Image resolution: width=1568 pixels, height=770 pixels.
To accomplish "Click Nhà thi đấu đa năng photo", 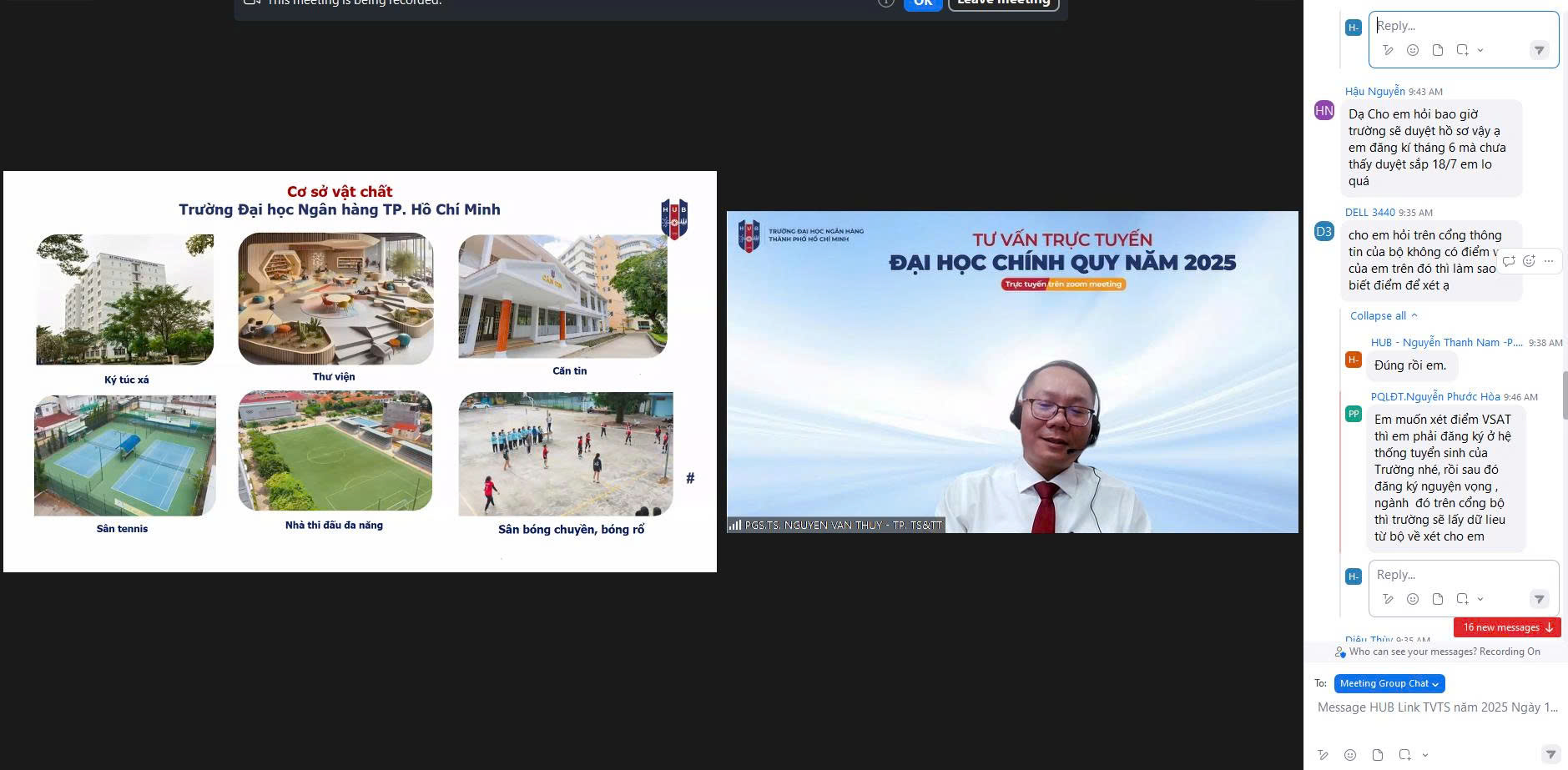I will pos(335,450).
